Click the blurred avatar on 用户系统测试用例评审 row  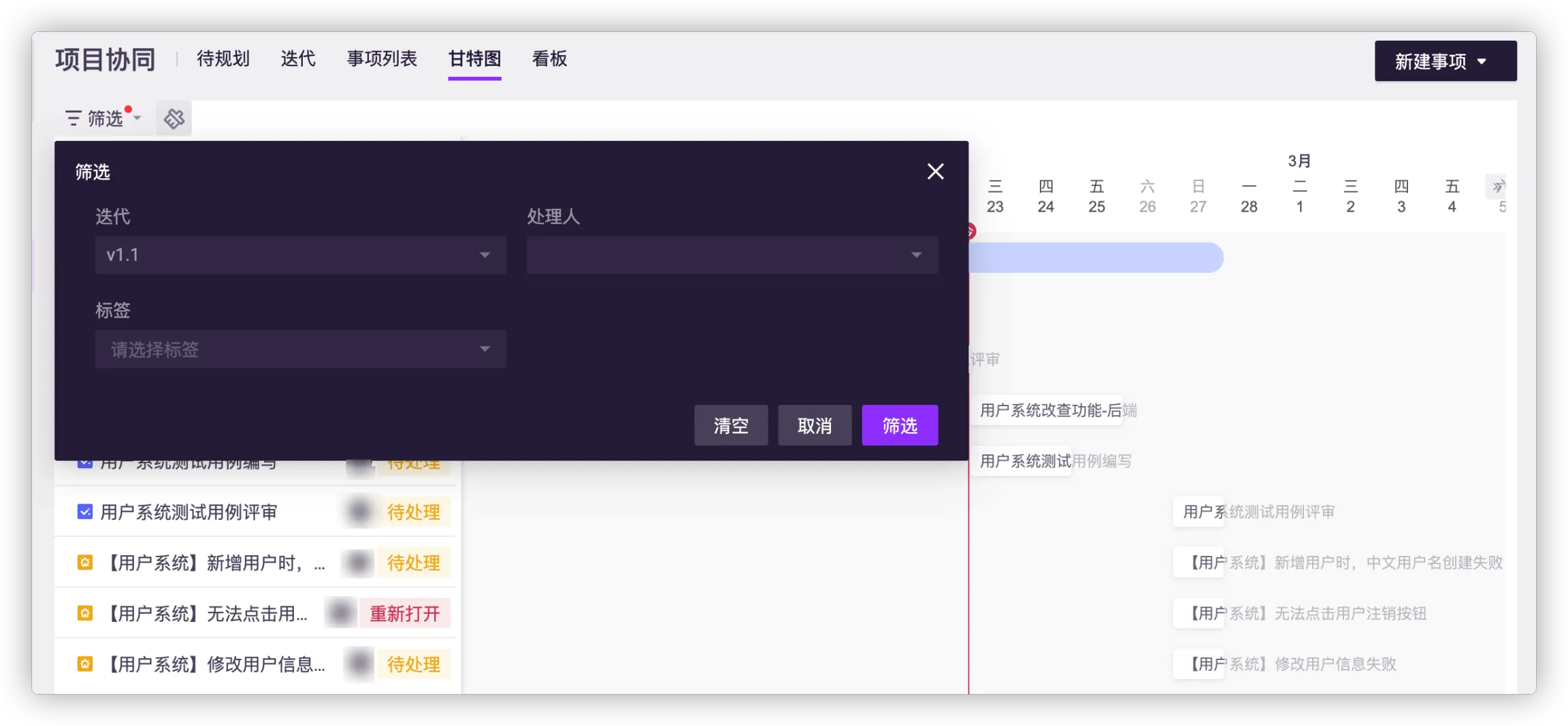(x=359, y=512)
